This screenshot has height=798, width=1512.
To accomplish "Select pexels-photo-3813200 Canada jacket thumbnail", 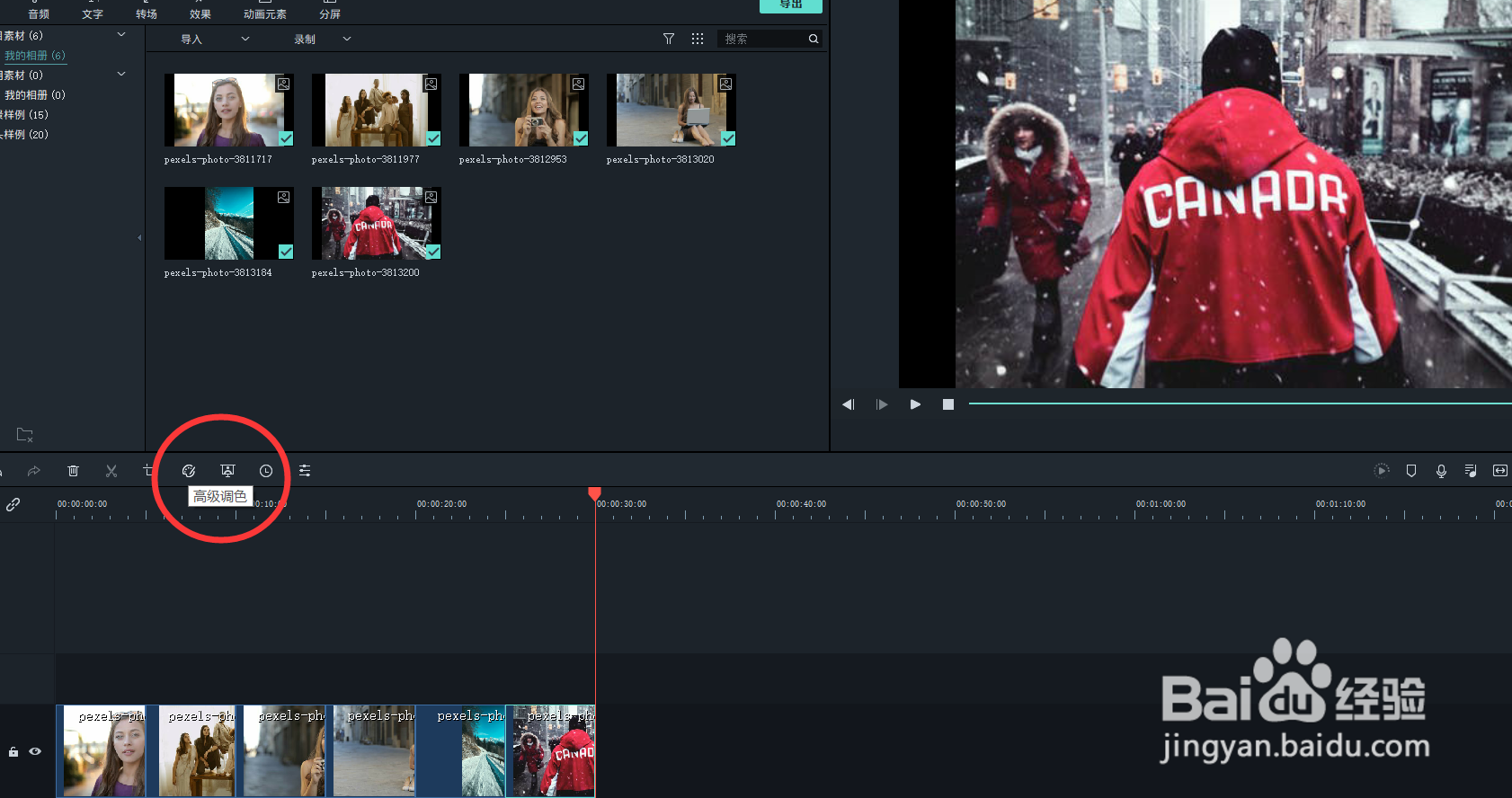I will 377,223.
